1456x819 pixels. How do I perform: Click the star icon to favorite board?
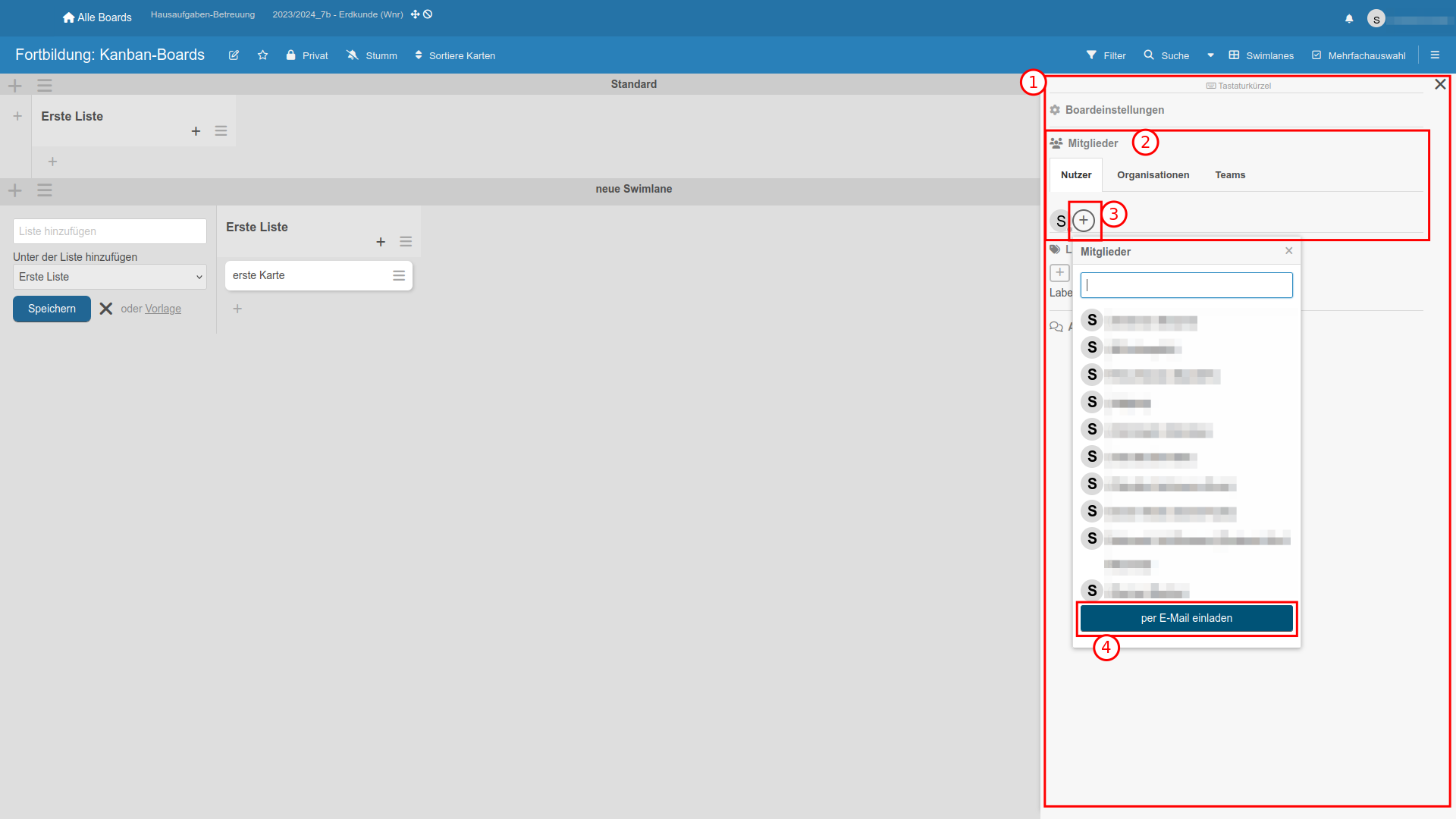(262, 55)
